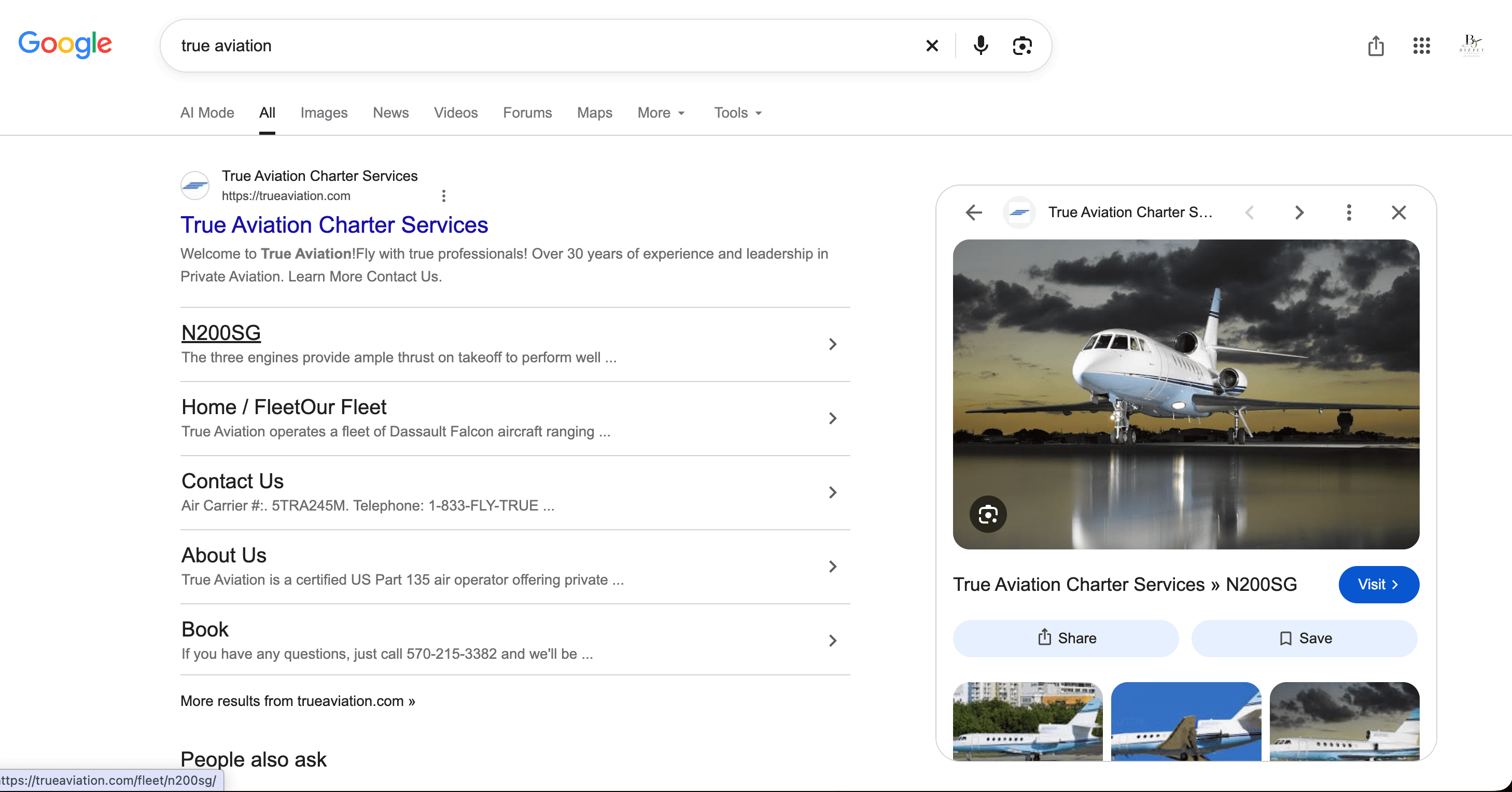Open the Contact Us sitelink heading
This screenshot has width=1512, height=792.
coord(232,481)
